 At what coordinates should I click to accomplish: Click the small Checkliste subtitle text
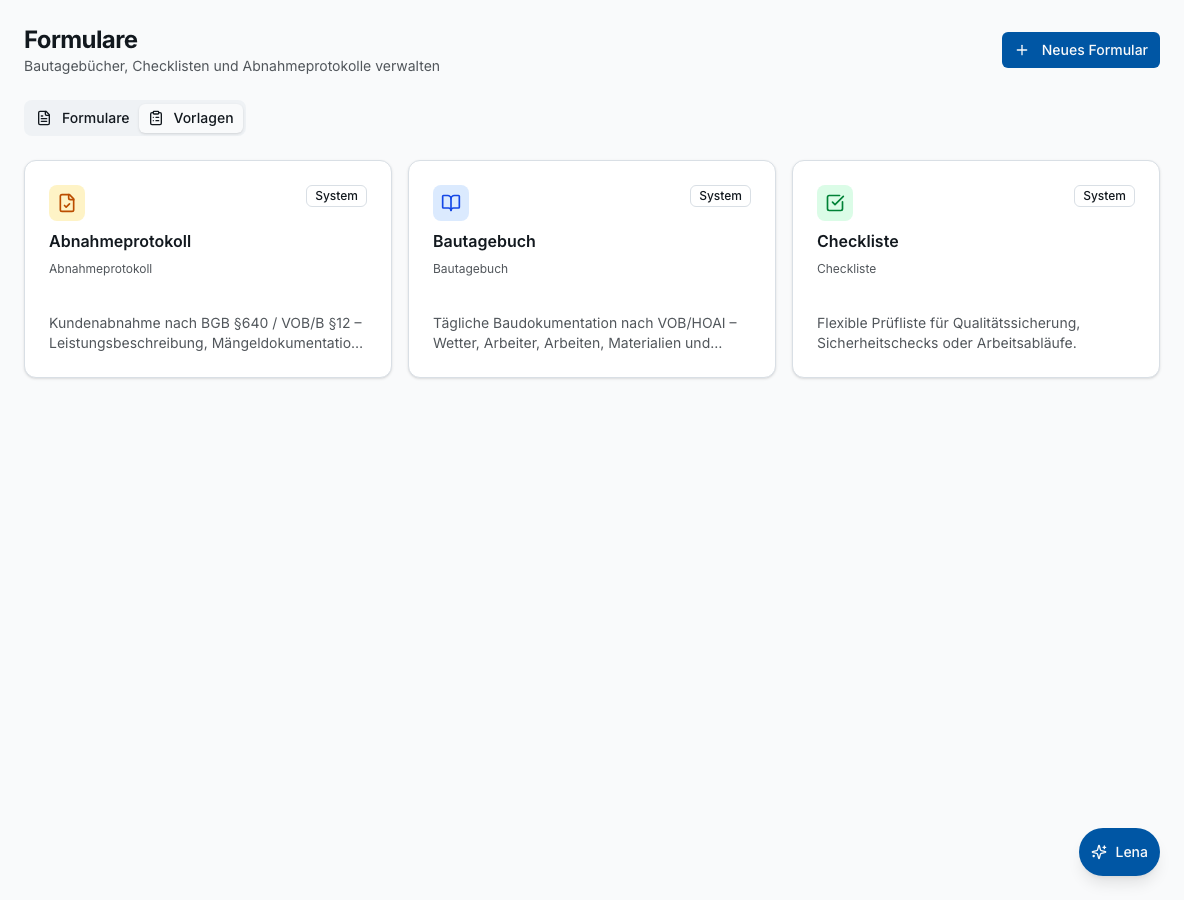(846, 269)
